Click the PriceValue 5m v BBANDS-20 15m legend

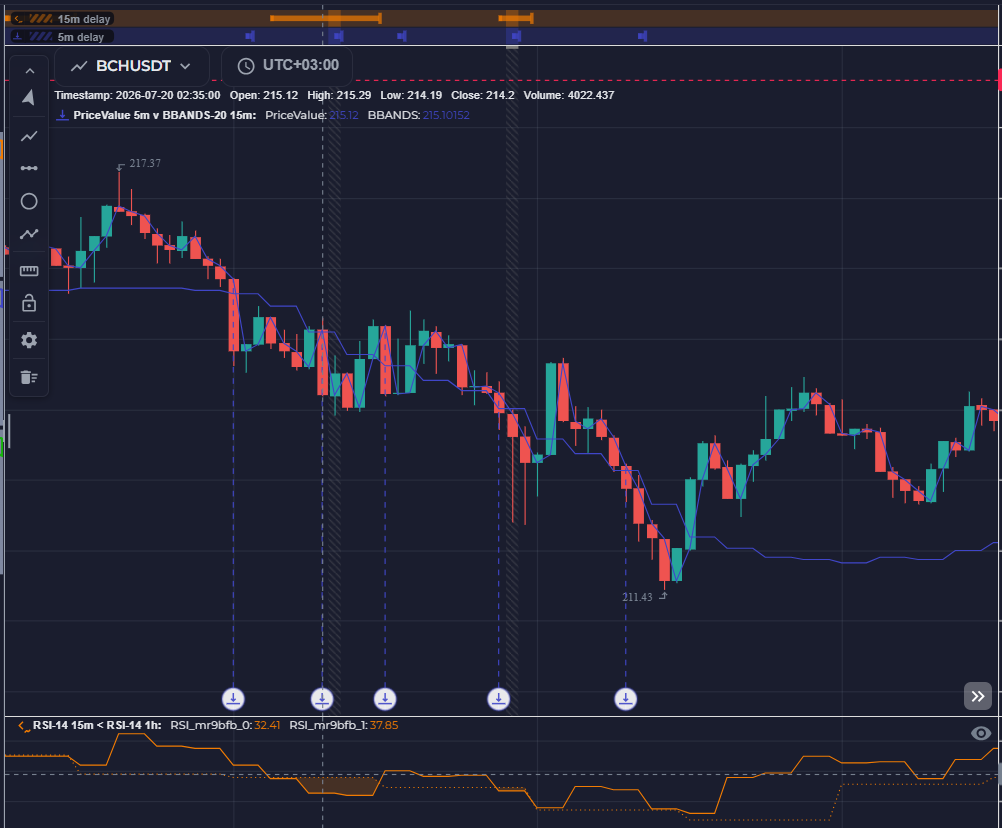[164, 115]
